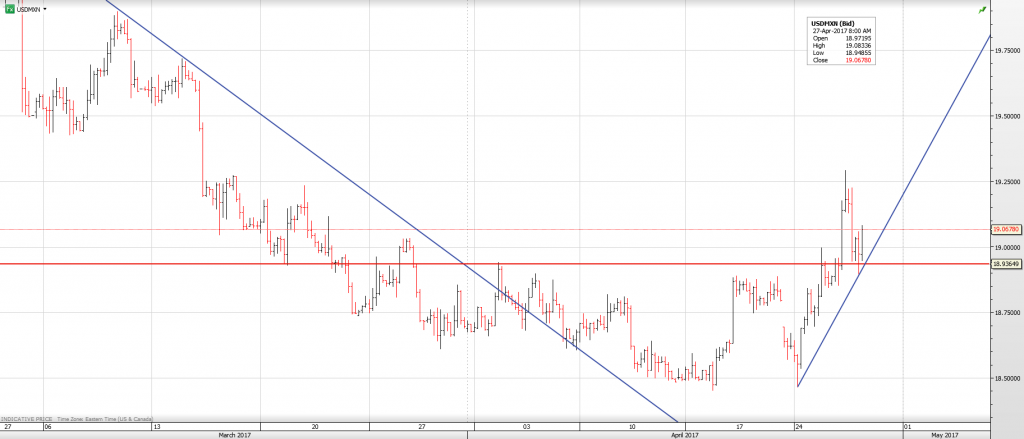Click the 19.75000 price axis label
The height and width of the screenshot is (439, 1024).
(1007, 50)
